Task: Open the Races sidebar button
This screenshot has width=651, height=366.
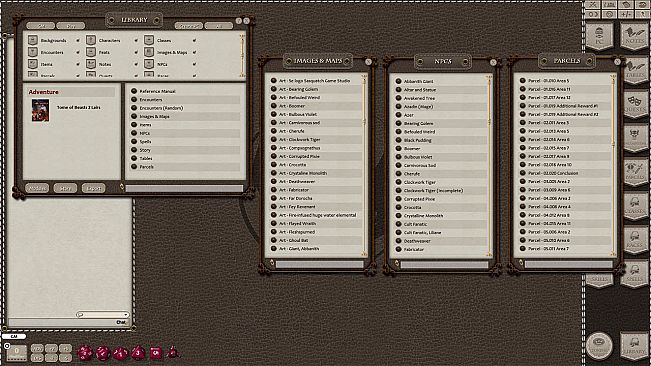Action: tap(635, 240)
